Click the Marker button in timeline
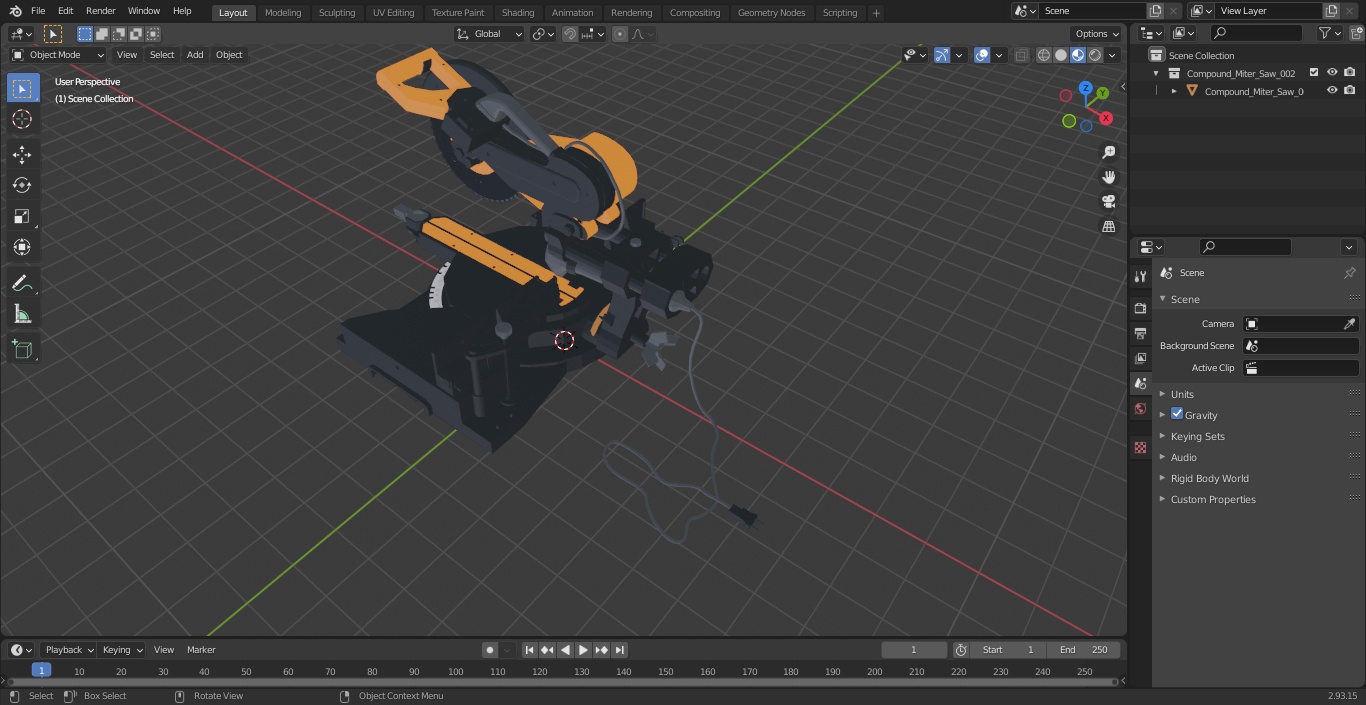Image resolution: width=1366 pixels, height=705 pixels. [201, 650]
